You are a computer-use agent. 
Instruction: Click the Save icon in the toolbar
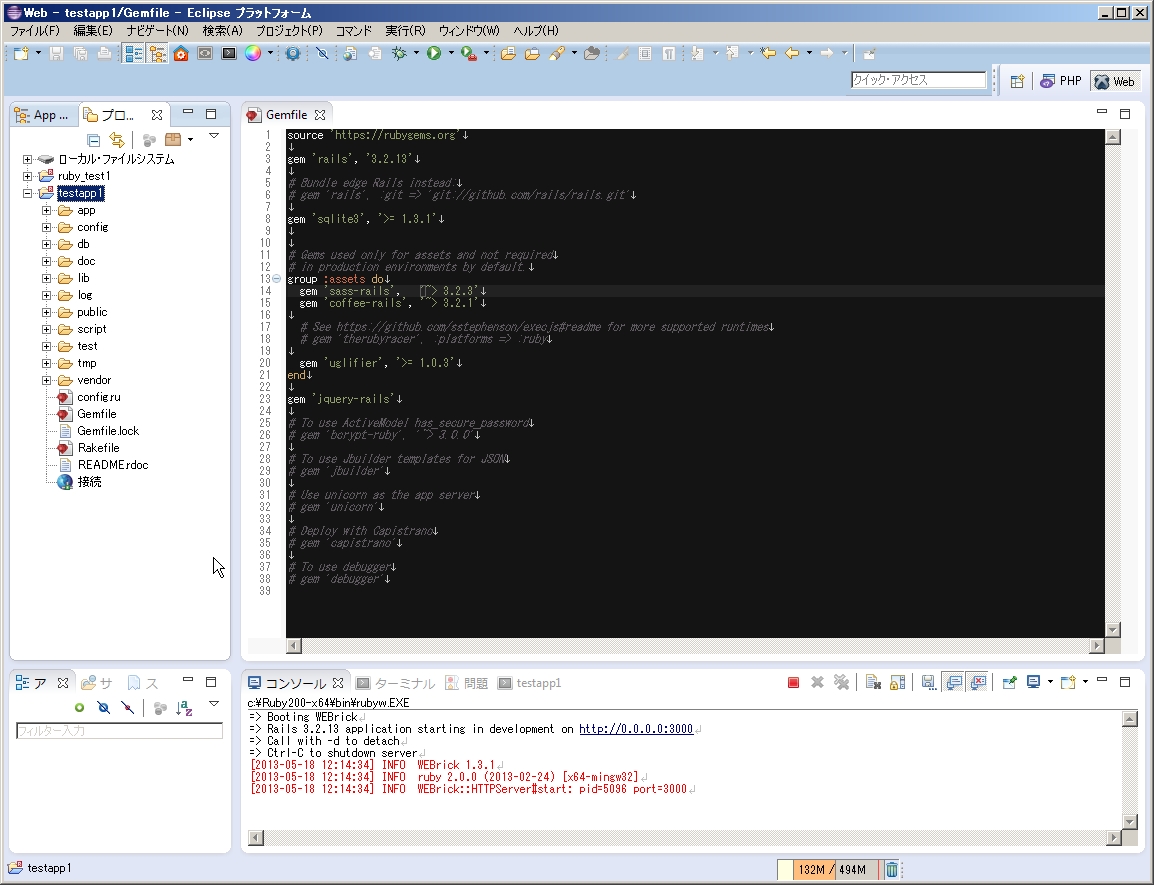point(56,53)
